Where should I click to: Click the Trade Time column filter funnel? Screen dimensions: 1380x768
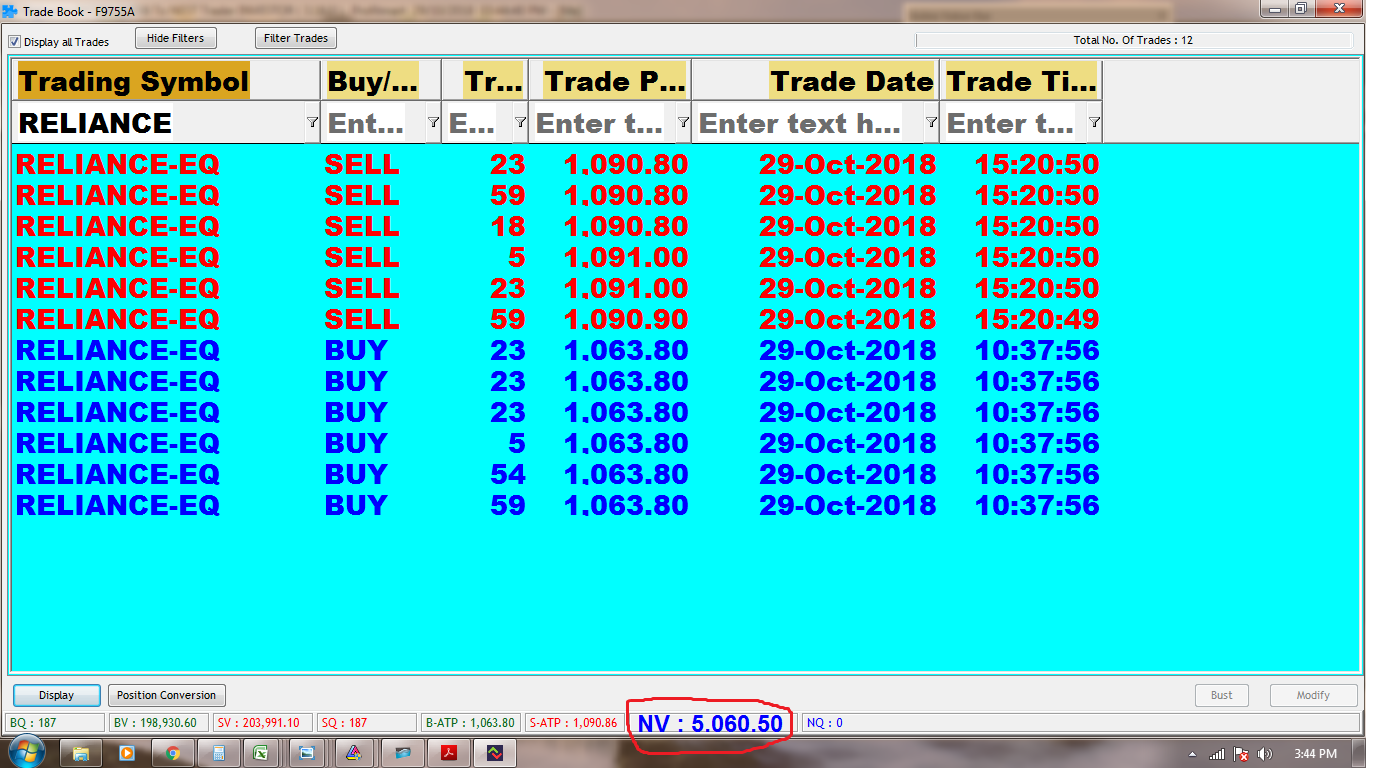[1094, 122]
